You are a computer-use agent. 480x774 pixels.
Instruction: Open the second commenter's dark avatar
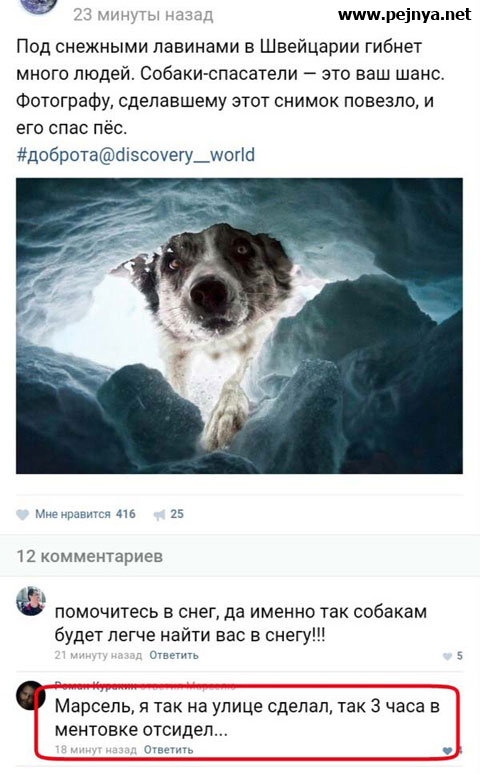tap(31, 695)
